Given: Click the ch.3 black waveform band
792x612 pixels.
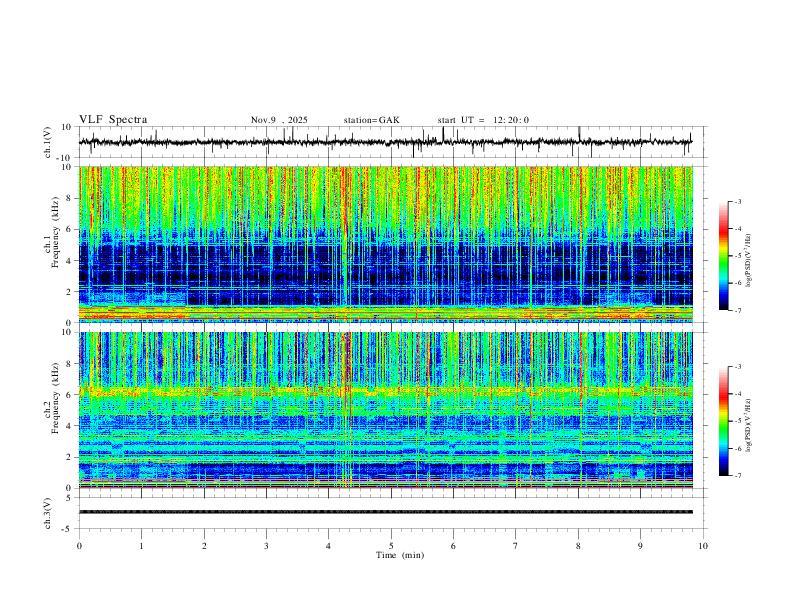Looking at the screenshot, I should coord(385,512).
